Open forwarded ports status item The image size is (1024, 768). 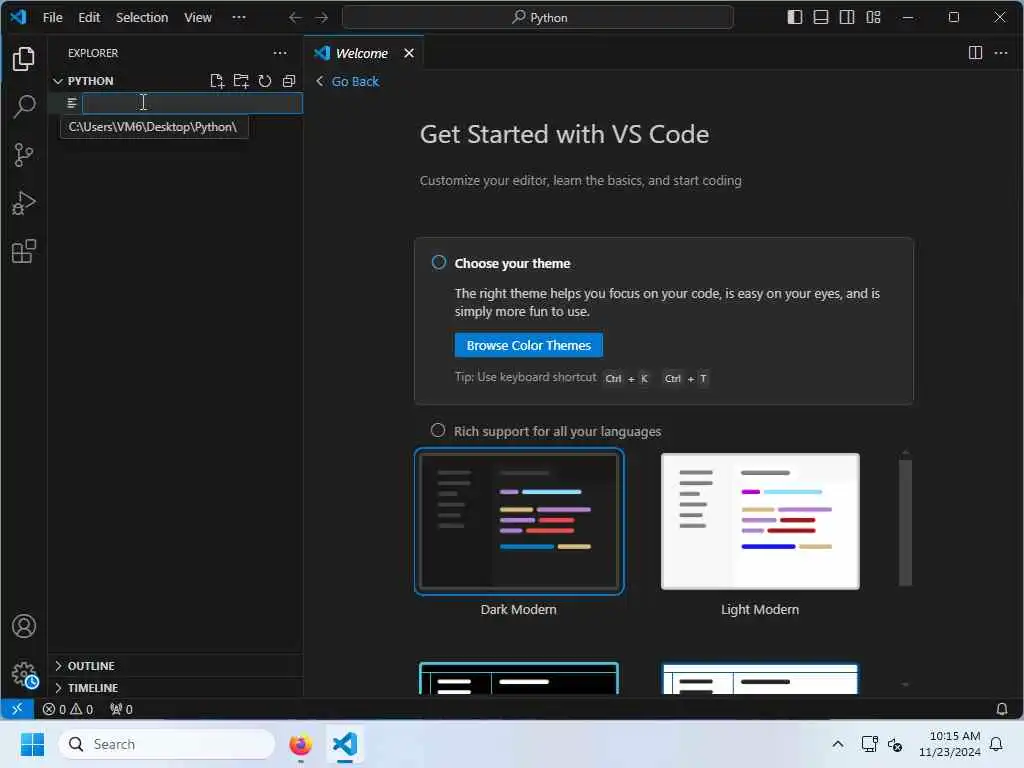(121, 709)
